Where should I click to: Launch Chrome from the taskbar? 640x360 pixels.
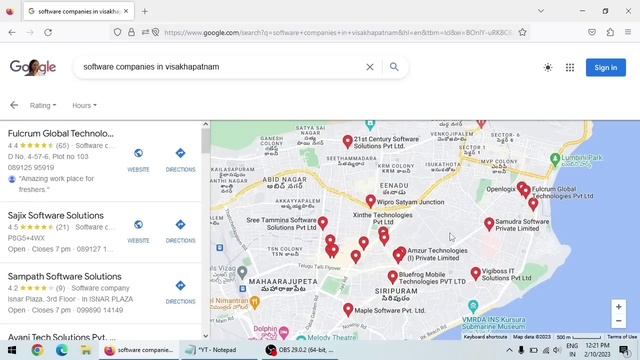click(x=38, y=350)
